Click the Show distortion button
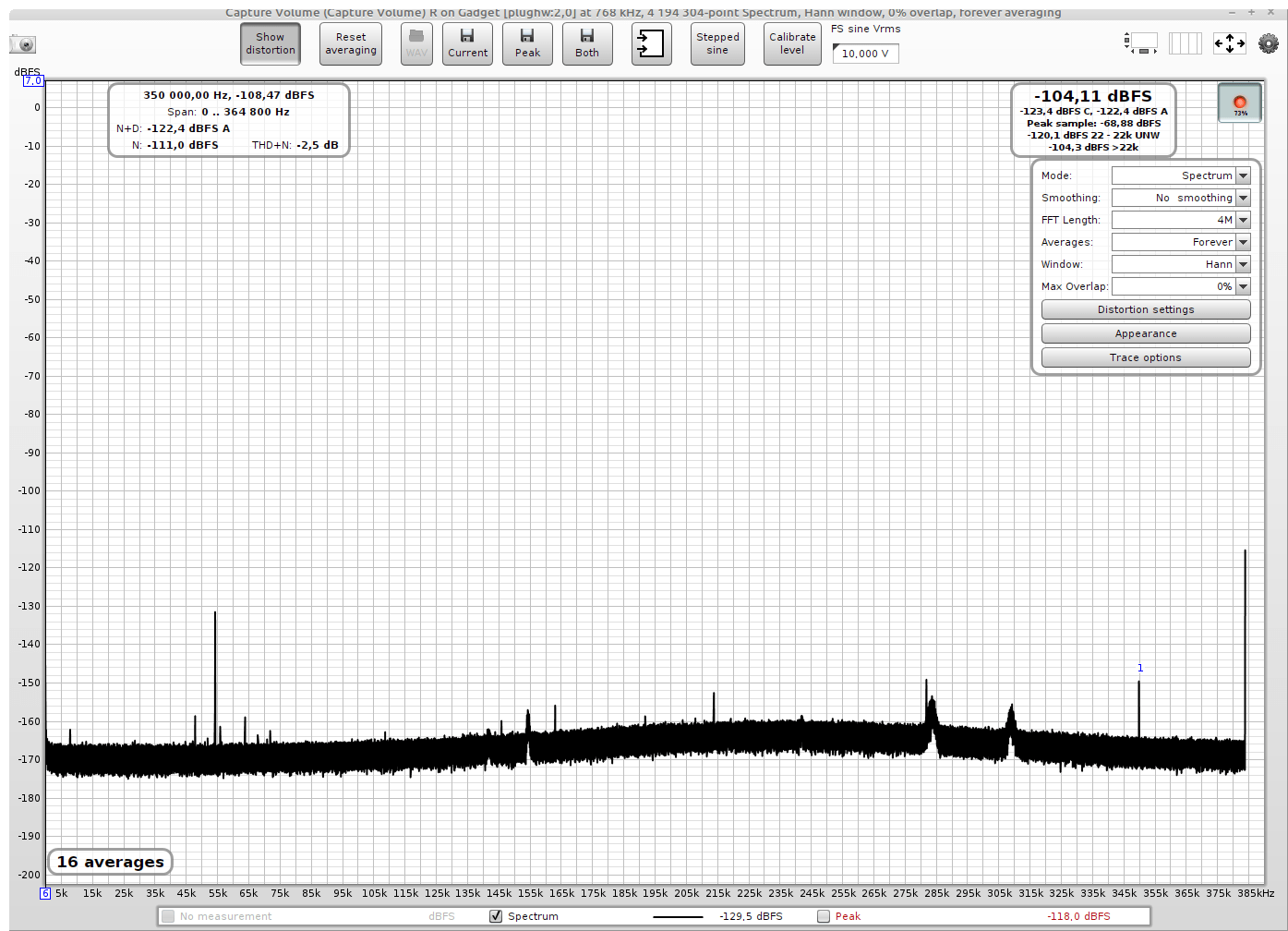This screenshot has width=1288, height=931. [271, 43]
